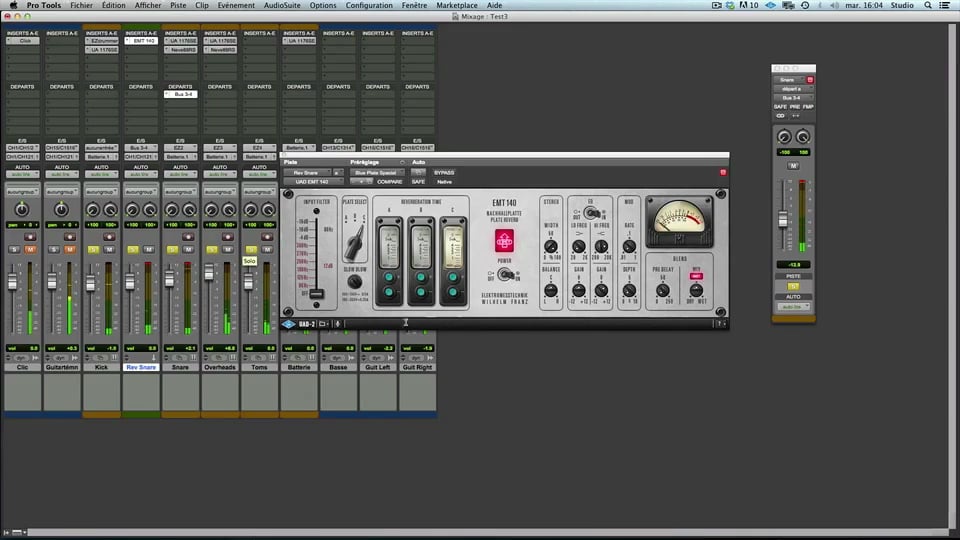
Task: Click the volume icon in menu bar
Action: pyautogui.click(x=834, y=5)
